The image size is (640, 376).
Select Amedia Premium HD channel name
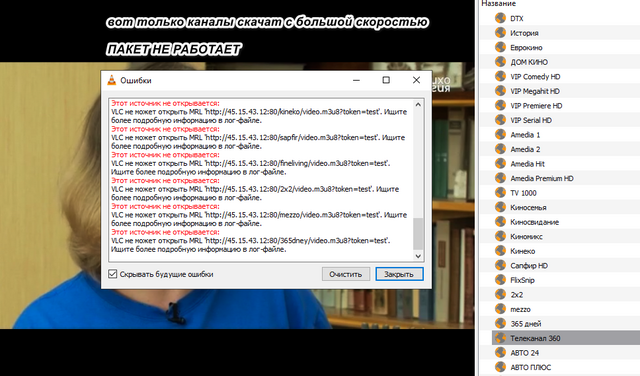pos(542,178)
